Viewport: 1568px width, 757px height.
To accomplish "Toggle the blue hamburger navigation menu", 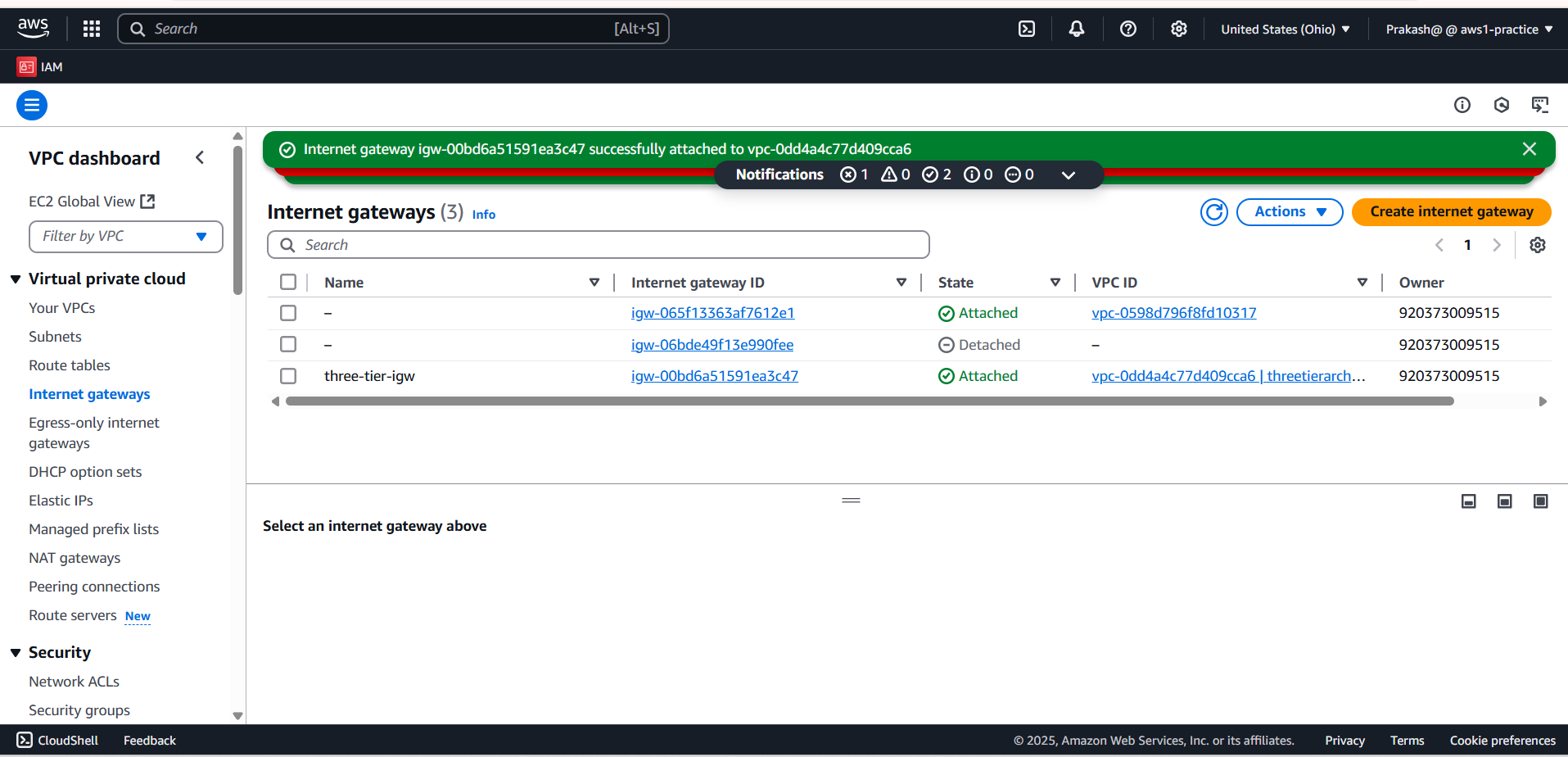I will click(32, 105).
